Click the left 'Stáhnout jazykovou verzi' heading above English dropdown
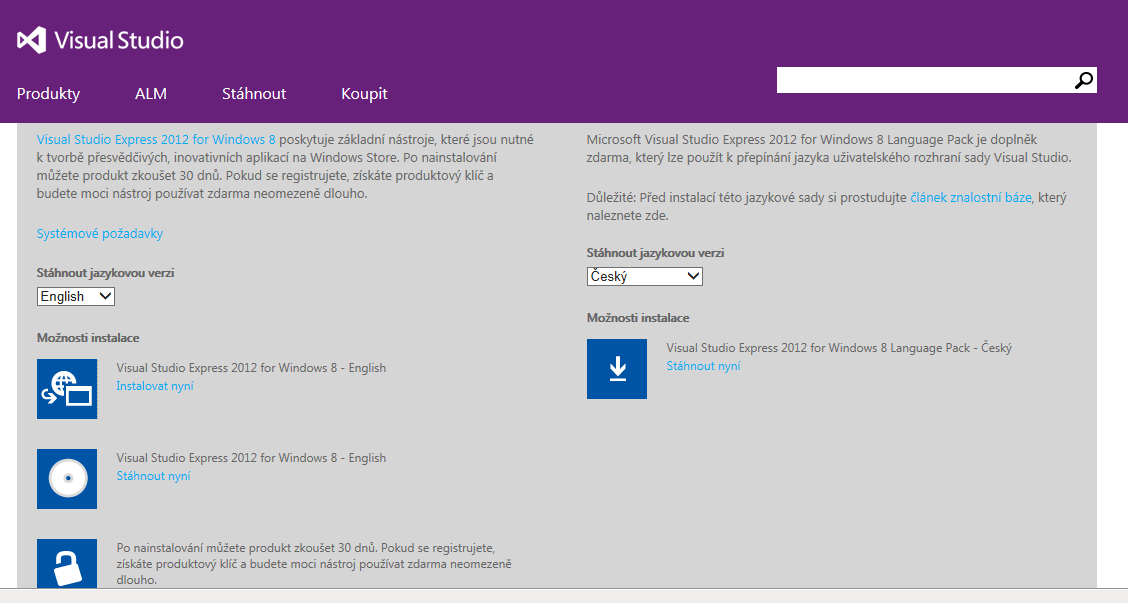Screen dimensions: 1128x603 105,273
